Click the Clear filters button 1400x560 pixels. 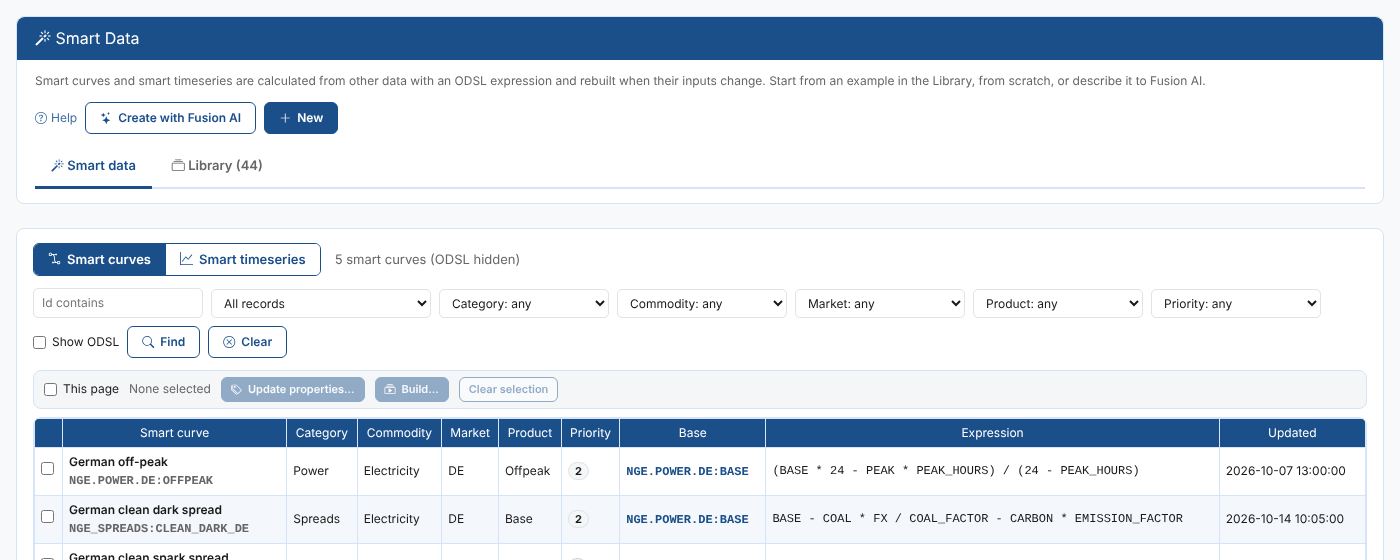click(x=247, y=342)
